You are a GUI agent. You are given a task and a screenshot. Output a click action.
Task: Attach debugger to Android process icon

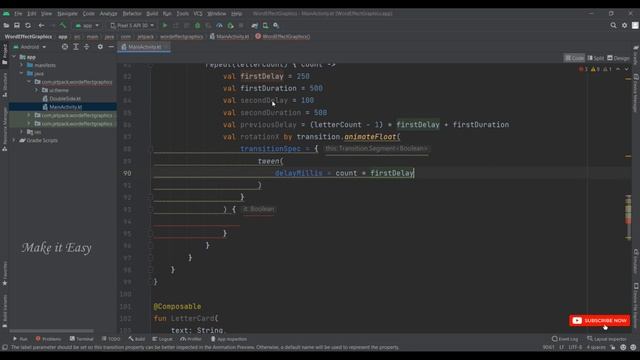pos(230,25)
